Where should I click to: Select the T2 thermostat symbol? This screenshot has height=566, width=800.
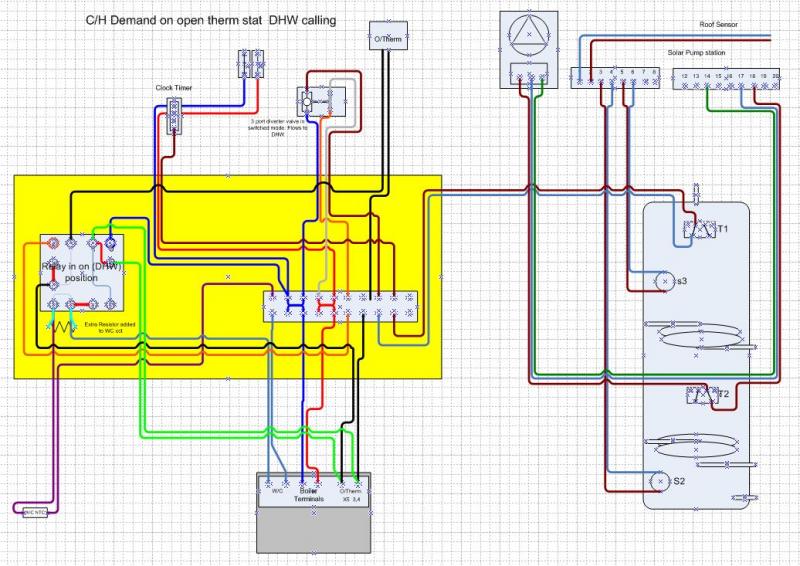click(700, 395)
